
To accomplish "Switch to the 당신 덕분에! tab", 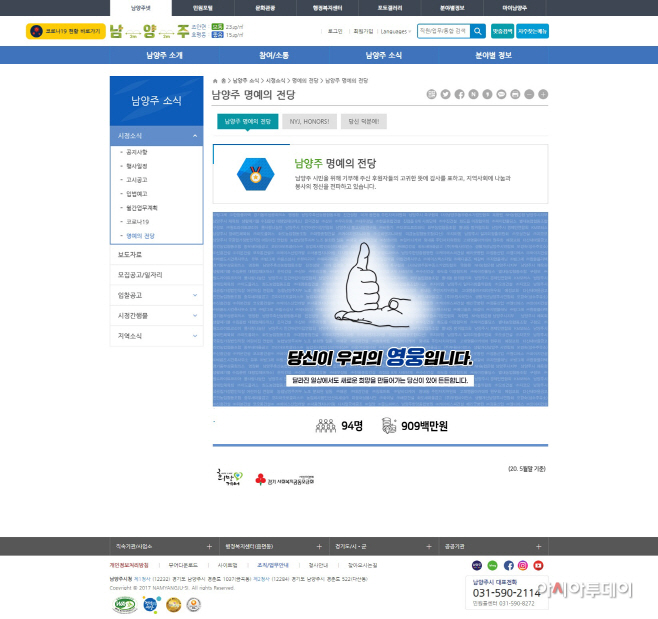I will point(364,121).
